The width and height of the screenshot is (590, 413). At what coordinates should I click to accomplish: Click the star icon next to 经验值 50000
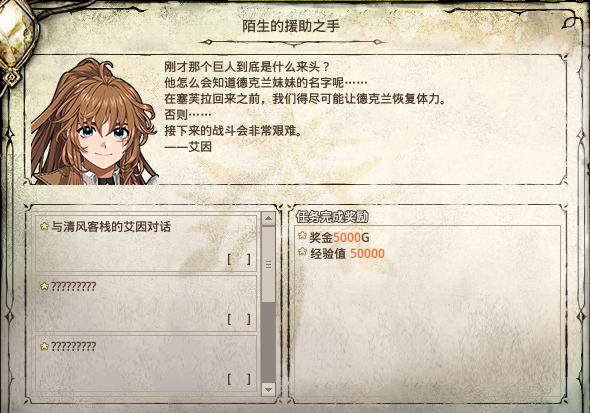pyautogui.click(x=302, y=251)
